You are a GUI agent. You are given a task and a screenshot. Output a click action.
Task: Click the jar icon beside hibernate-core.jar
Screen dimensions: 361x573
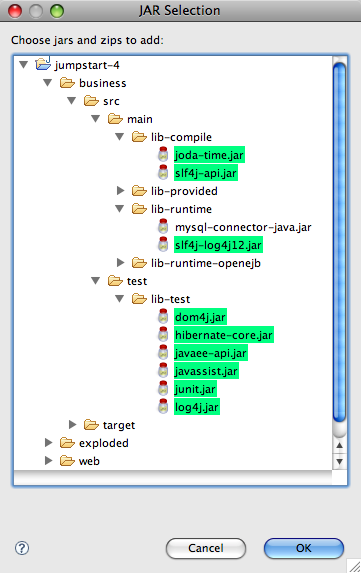[163, 335]
